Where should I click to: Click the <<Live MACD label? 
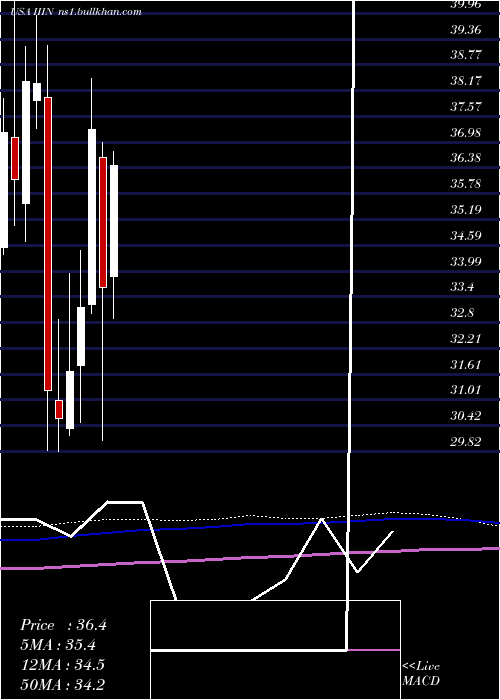pos(421,674)
